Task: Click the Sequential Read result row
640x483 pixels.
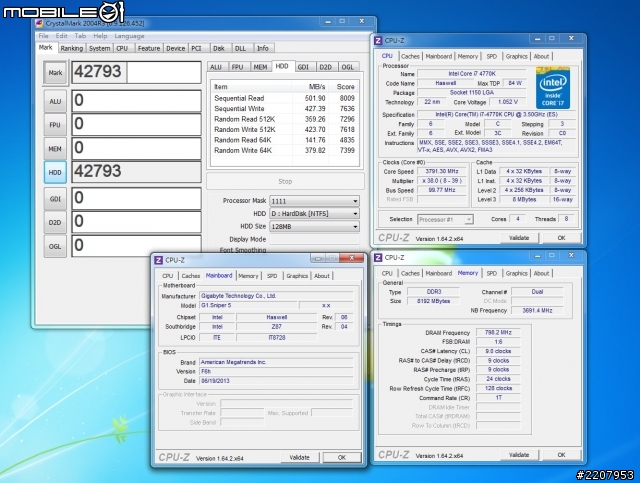Action: (284, 98)
